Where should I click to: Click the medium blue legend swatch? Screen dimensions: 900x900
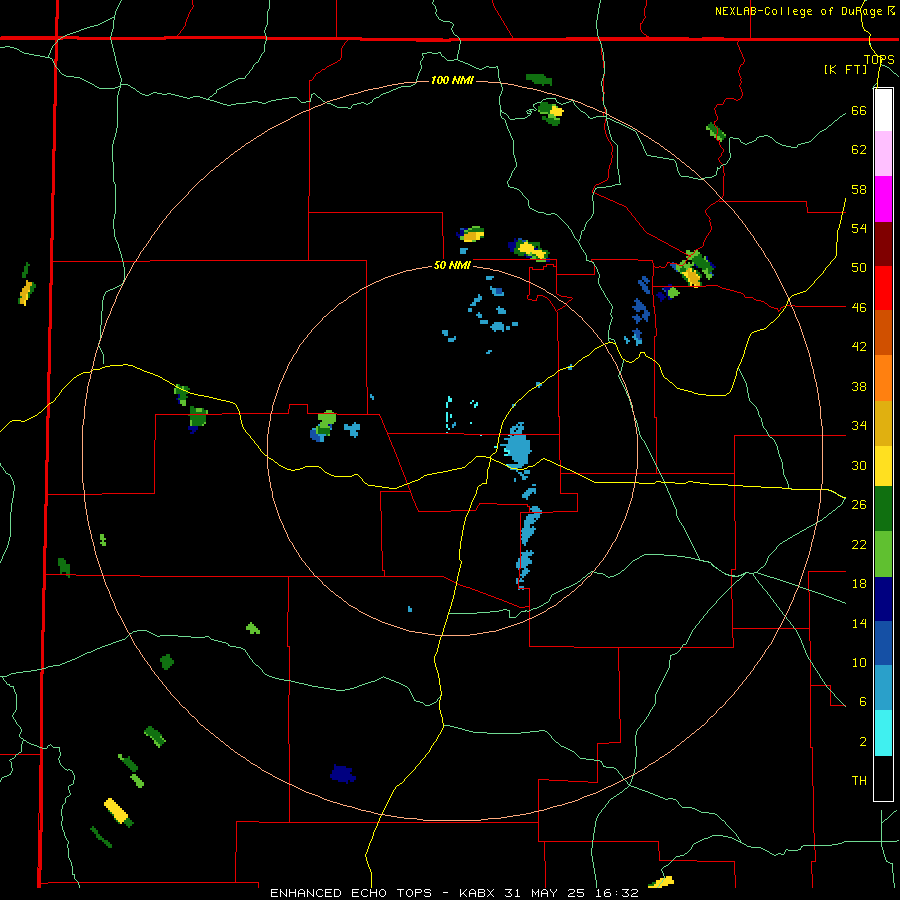click(x=883, y=643)
